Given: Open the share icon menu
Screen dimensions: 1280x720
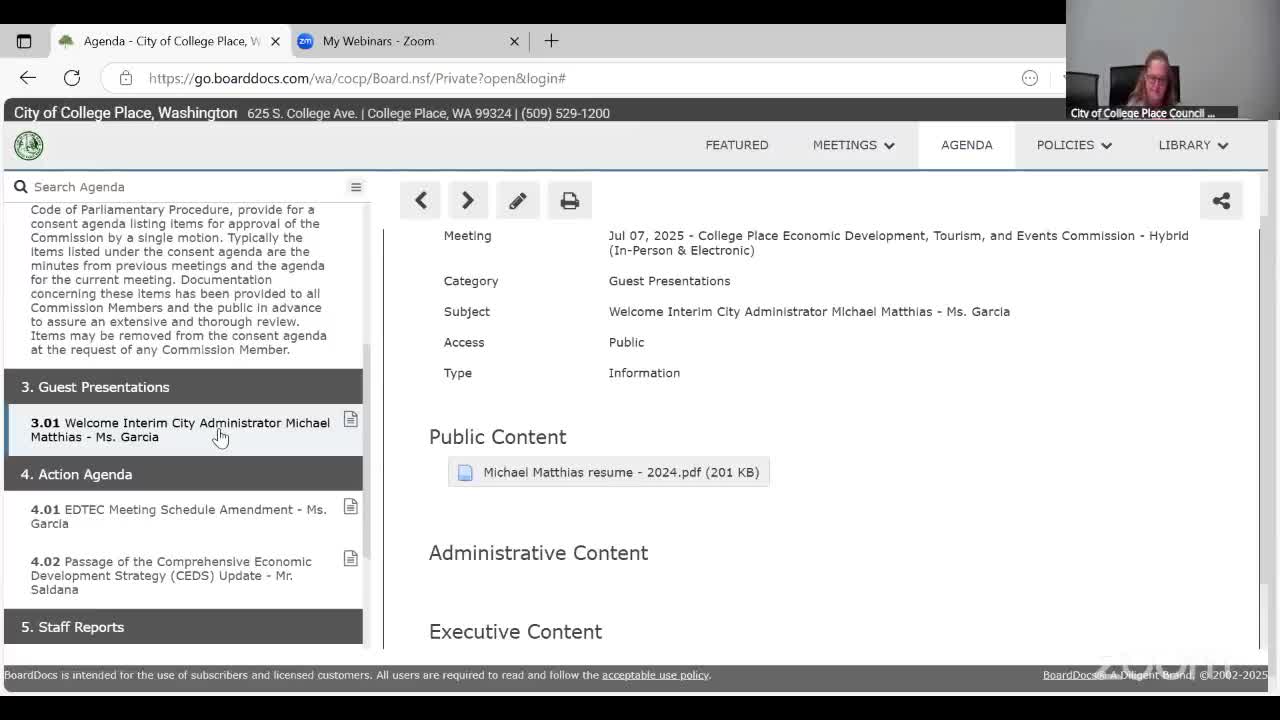Looking at the screenshot, I should click(x=1221, y=201).
